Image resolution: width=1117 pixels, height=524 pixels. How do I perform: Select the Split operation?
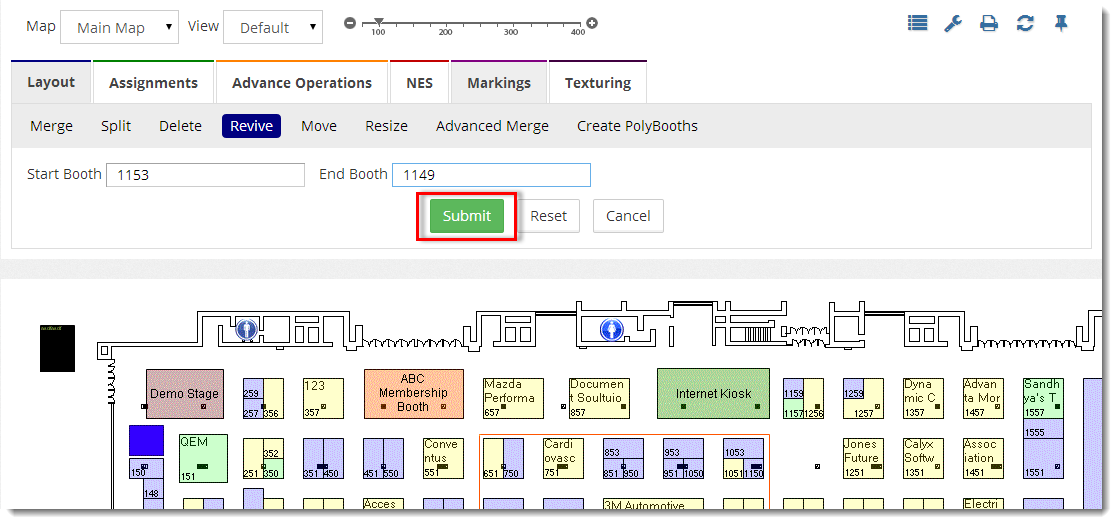(x=116, y=126)
